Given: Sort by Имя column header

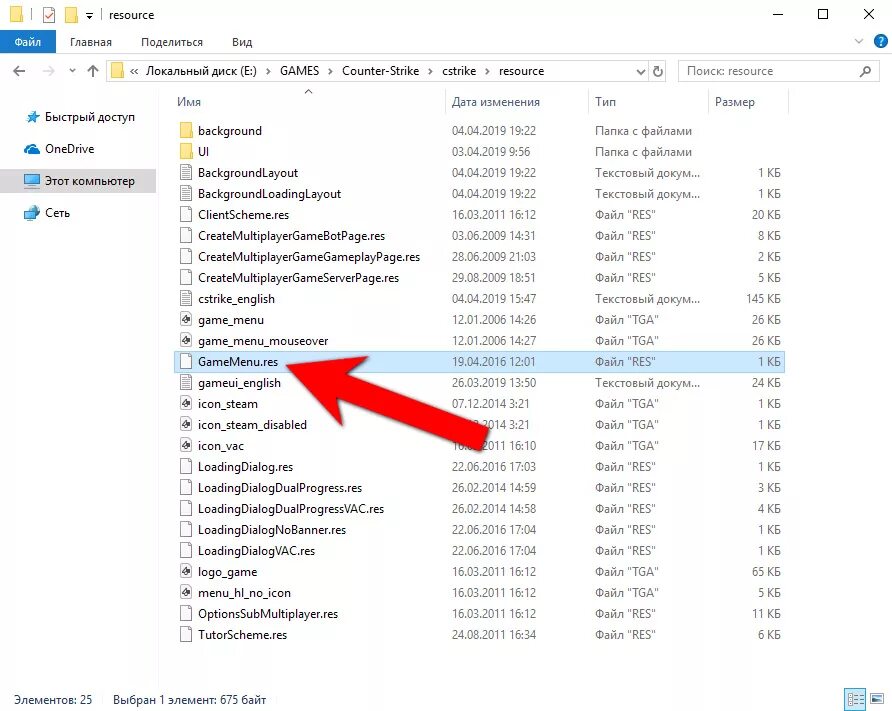Looking at the screenshot, I should click(189, 102).
